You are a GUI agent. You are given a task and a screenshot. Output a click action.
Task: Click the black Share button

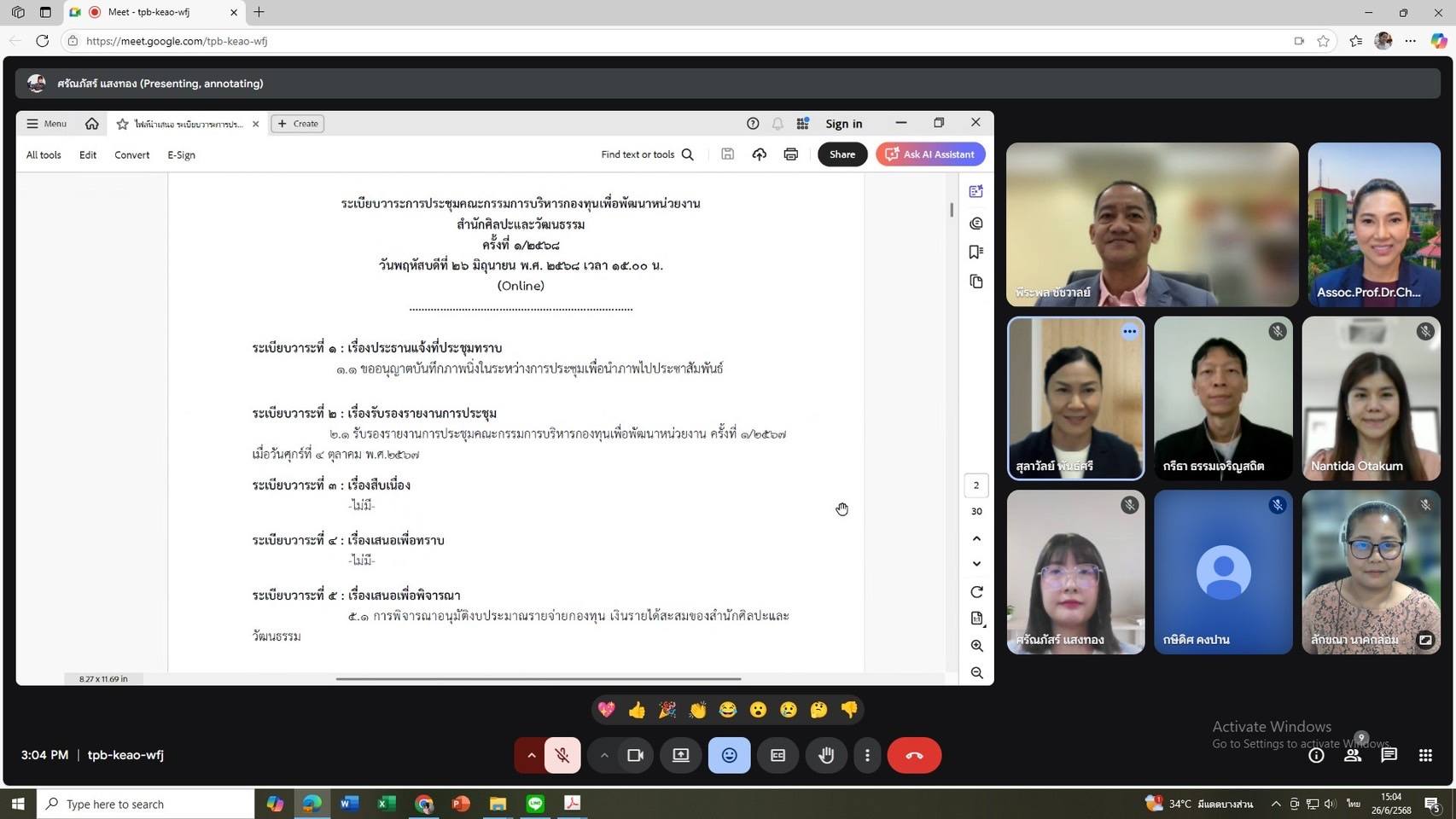point(842,154)
